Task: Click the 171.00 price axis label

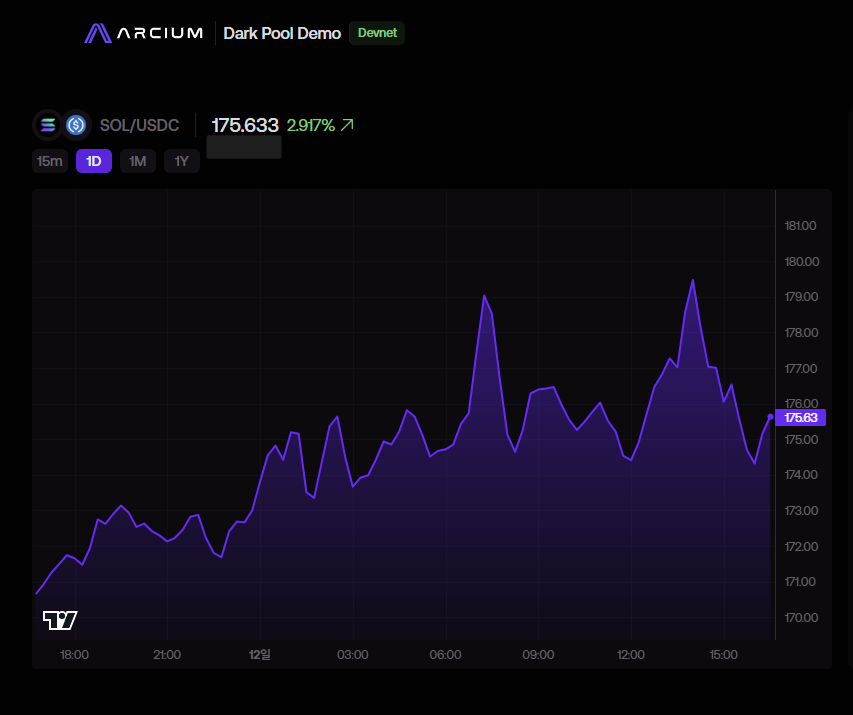Action: pos(800,582)
